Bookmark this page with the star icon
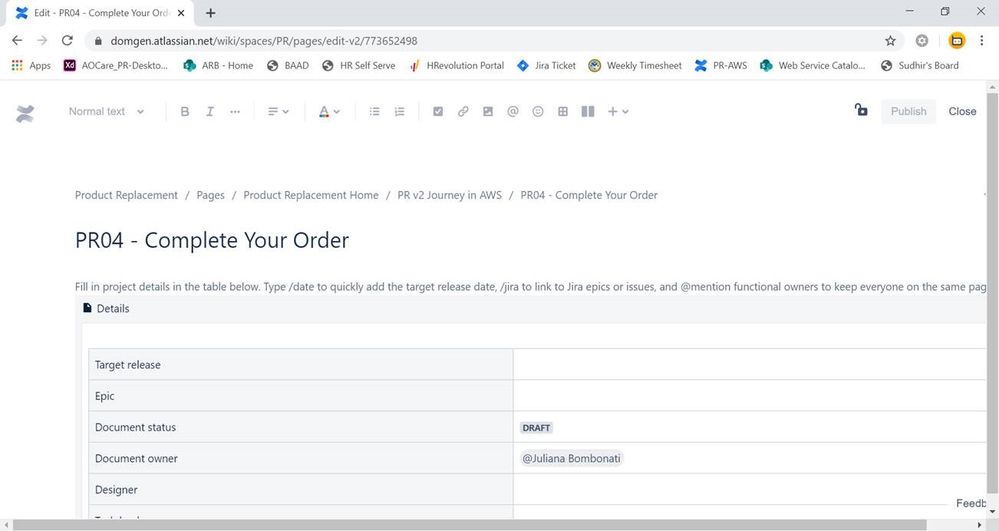 [890, 41]
